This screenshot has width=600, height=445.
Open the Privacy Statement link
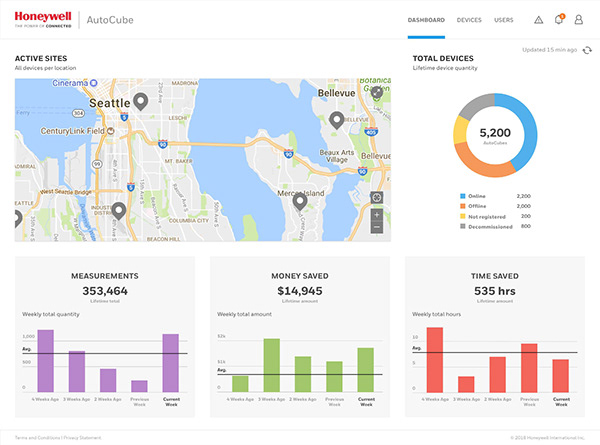[82, 437]
